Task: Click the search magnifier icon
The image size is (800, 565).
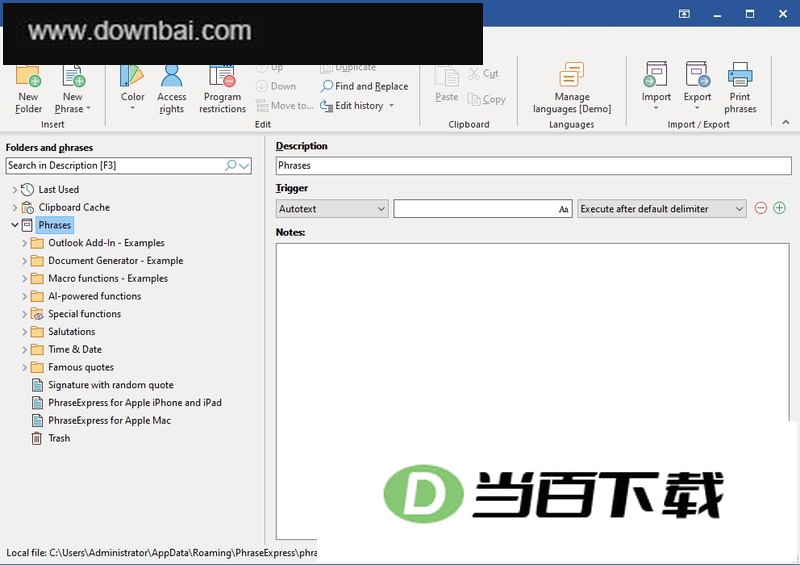Action: (x=231, y=165)
